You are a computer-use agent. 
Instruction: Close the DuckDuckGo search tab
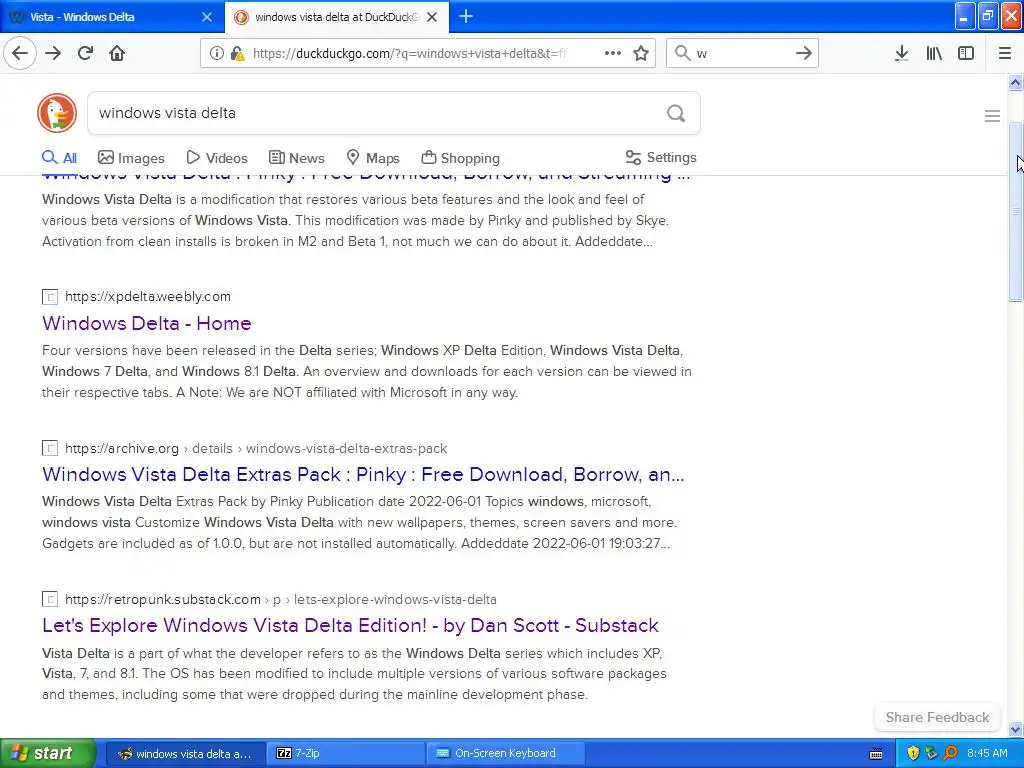point(432,17)
